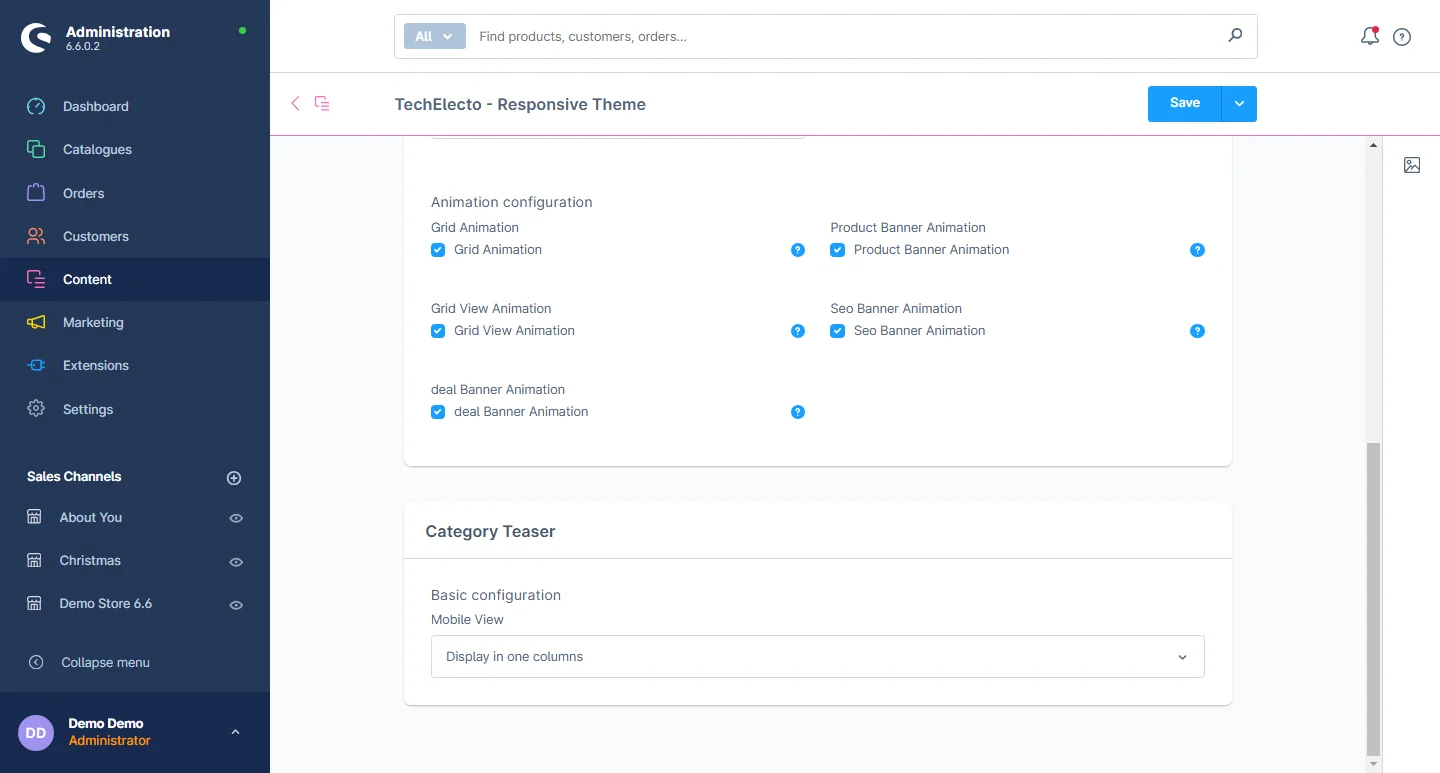1440x773 pixels.
Task: Click the add Sales Channel plus icon
Action: [x=234, y=478]
